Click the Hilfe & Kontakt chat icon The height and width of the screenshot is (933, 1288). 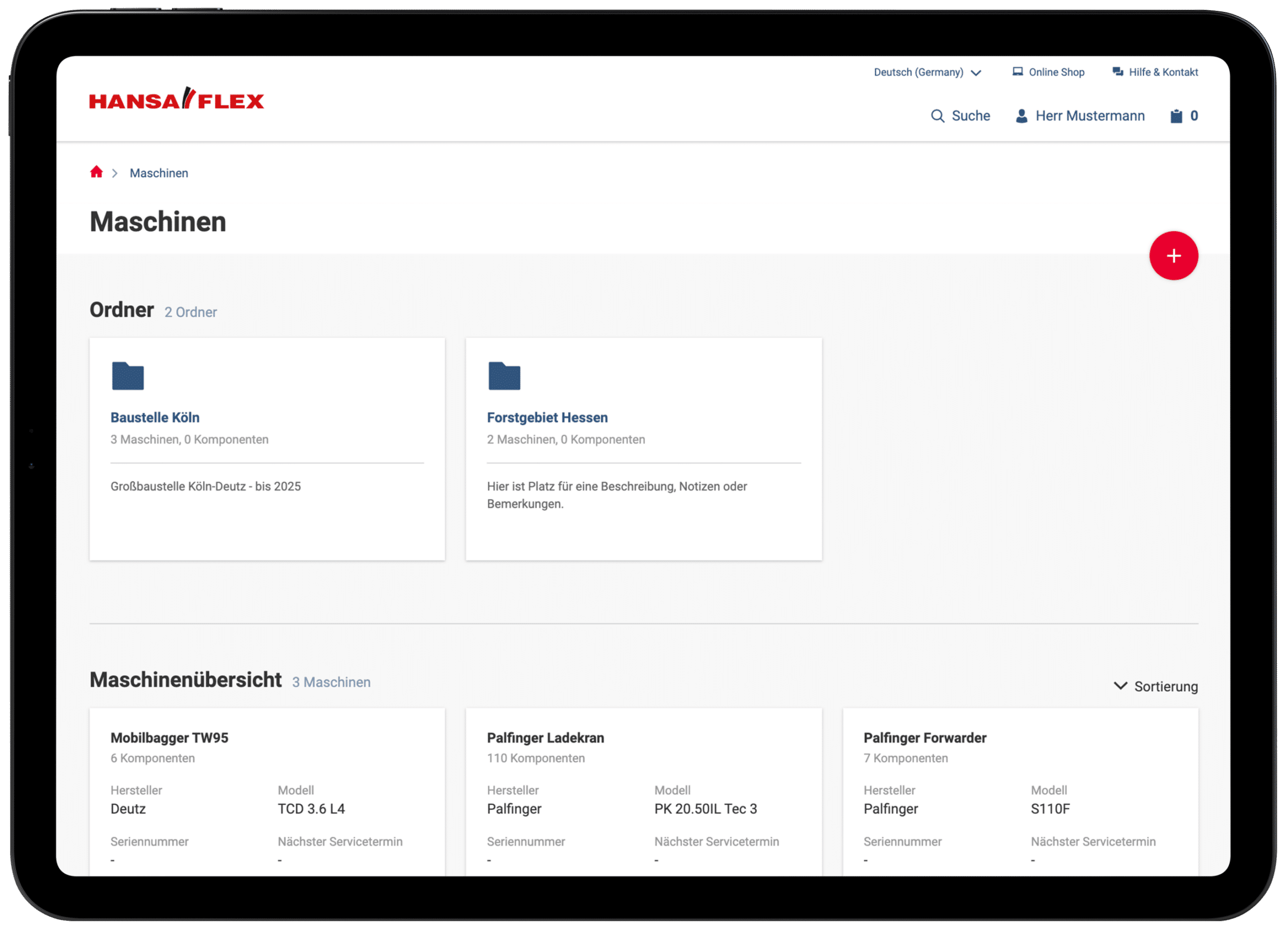point(1117,71)
